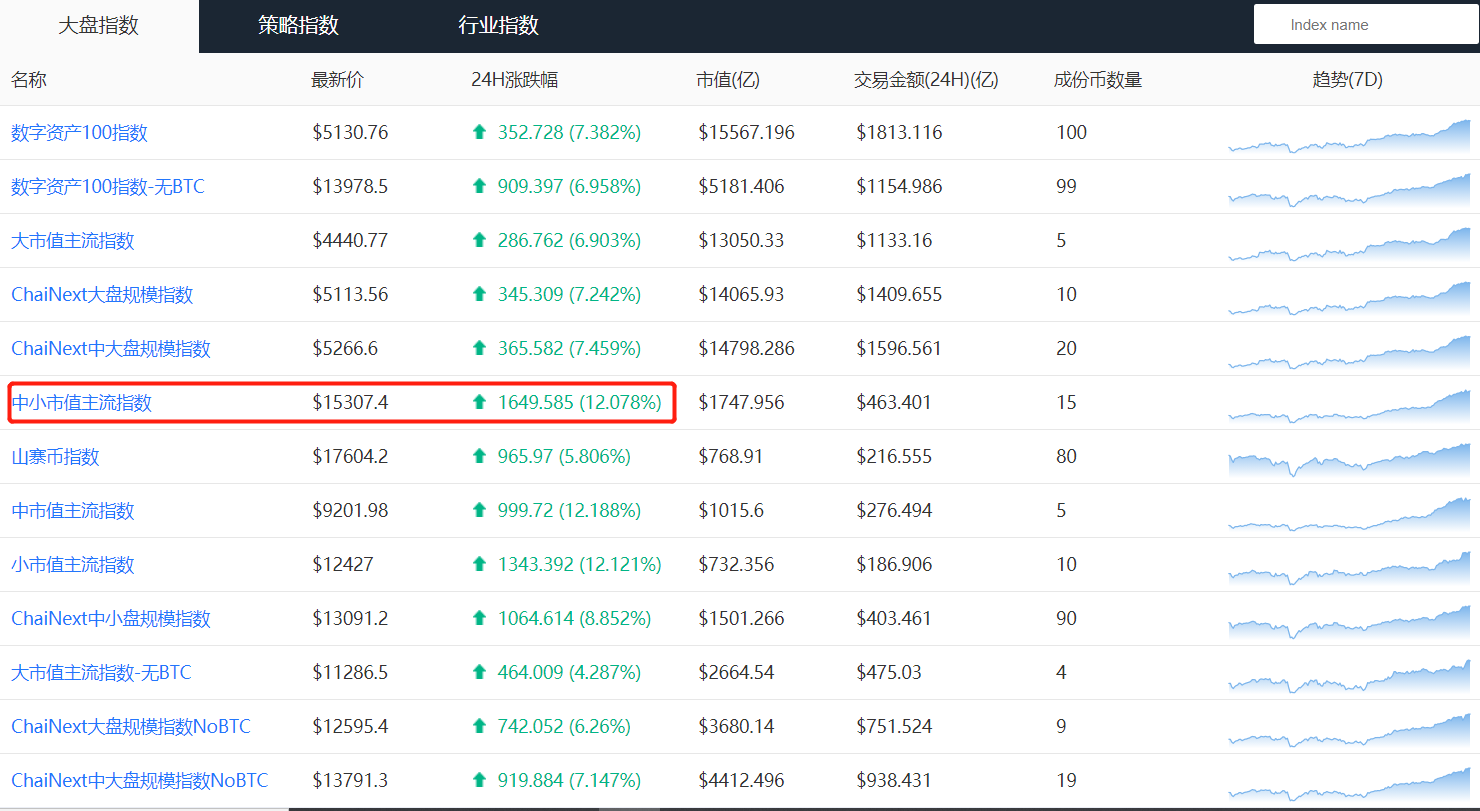Click the 小市值主流指数 7D trend chart
The height and width of the screenshot is (811, 1480).
coord(1349,568)
